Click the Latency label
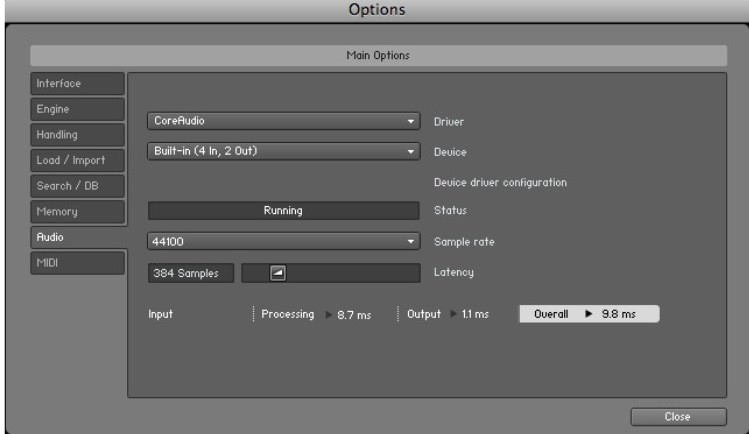 point(454,272)
